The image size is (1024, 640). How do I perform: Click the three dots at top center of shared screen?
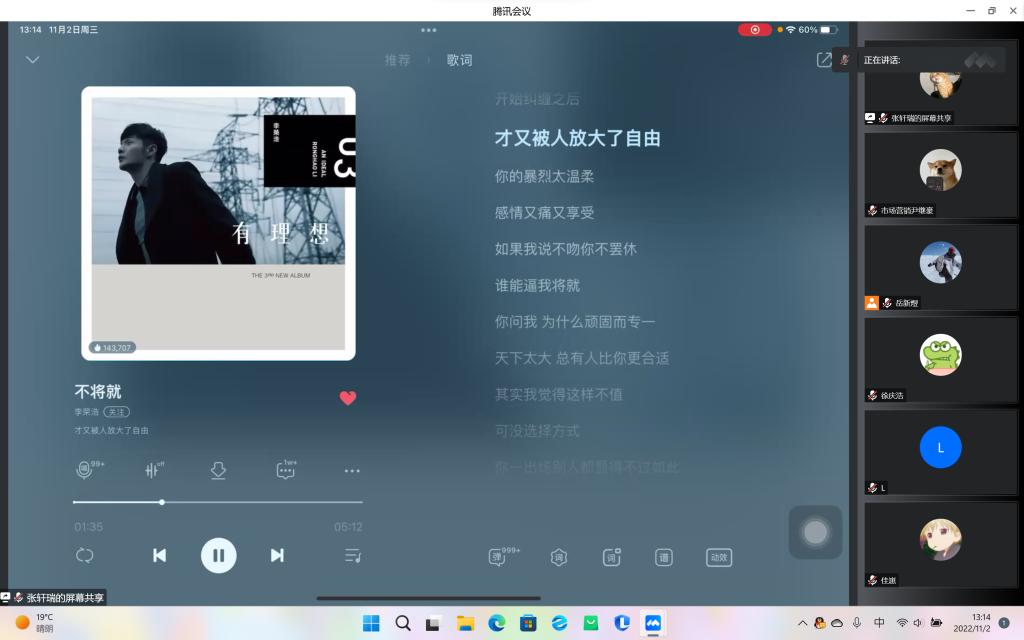coord(428,30)
